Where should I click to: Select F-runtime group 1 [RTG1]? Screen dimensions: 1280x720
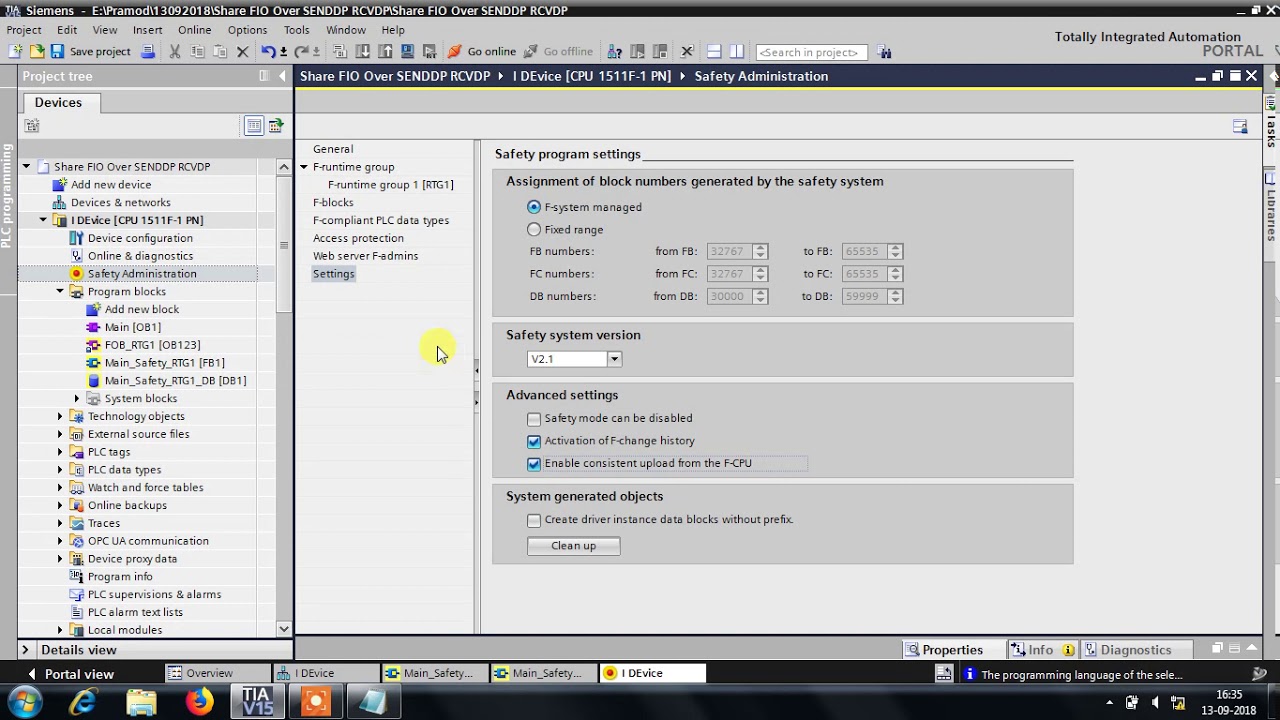click(390, 185)
